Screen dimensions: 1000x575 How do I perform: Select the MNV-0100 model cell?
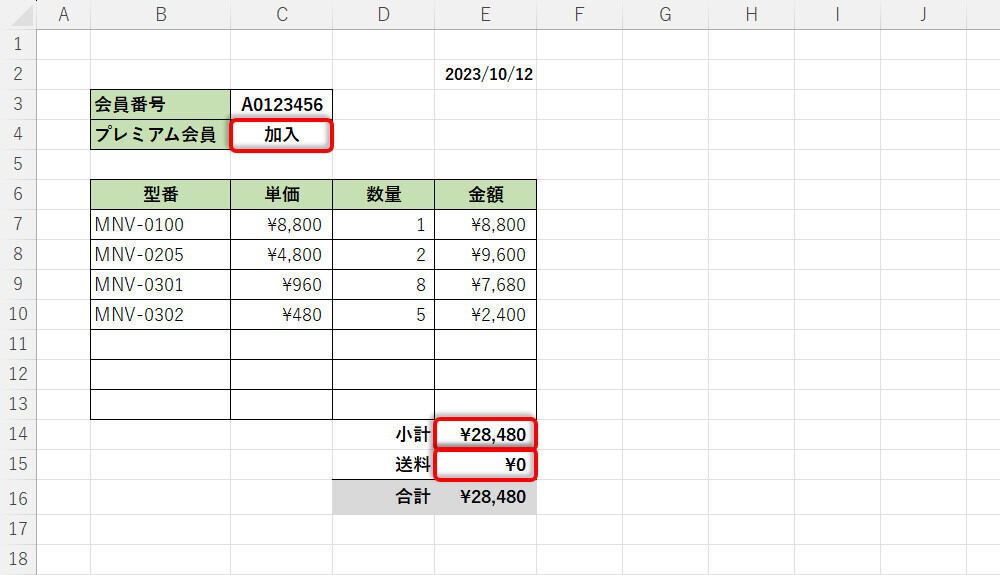point(161,224)
